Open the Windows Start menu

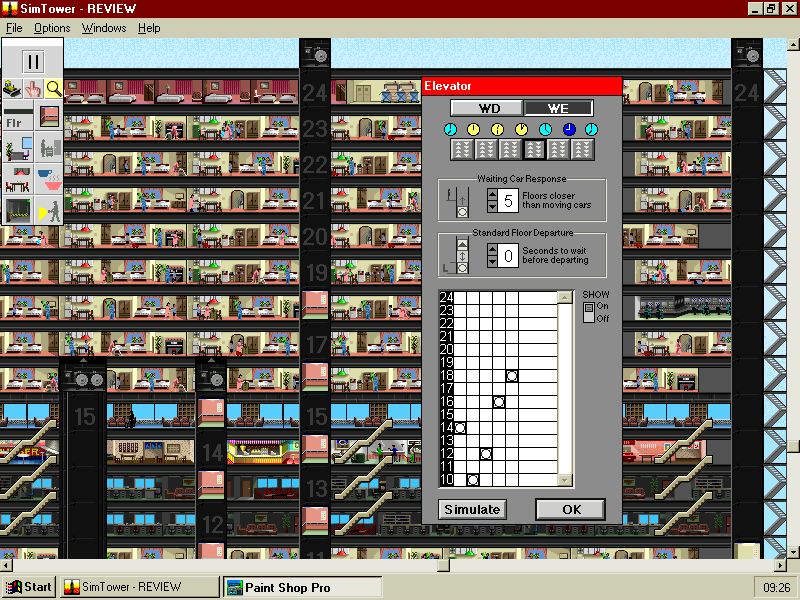29,587
